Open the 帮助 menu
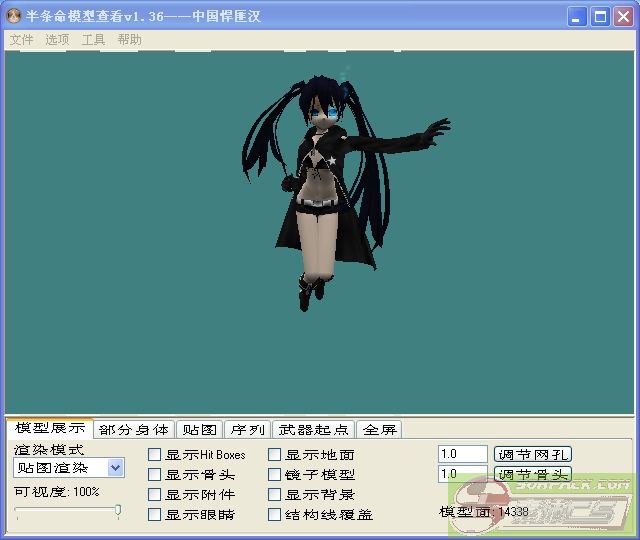Image resolution: width=640 pixels, height=540 pixels. click(x=129, y=40)
